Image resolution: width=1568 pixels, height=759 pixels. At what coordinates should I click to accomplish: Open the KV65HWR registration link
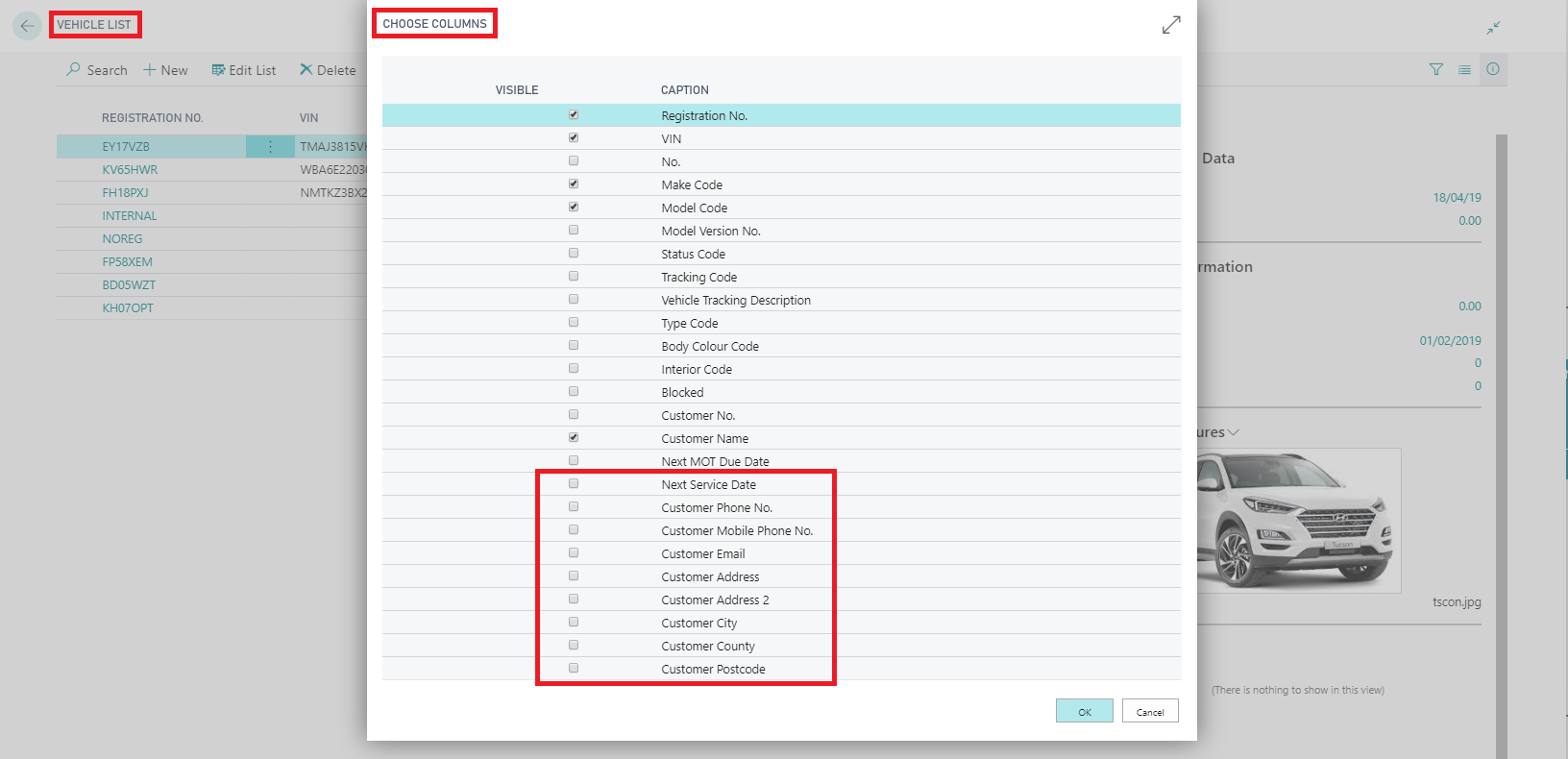click(130, 170)
